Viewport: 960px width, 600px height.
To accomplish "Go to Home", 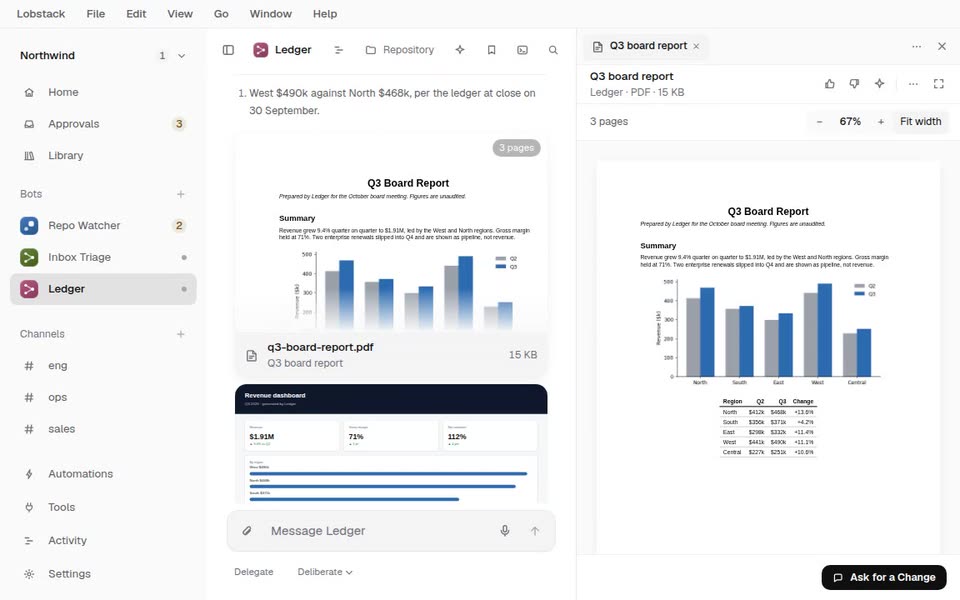I will point(103,92).
